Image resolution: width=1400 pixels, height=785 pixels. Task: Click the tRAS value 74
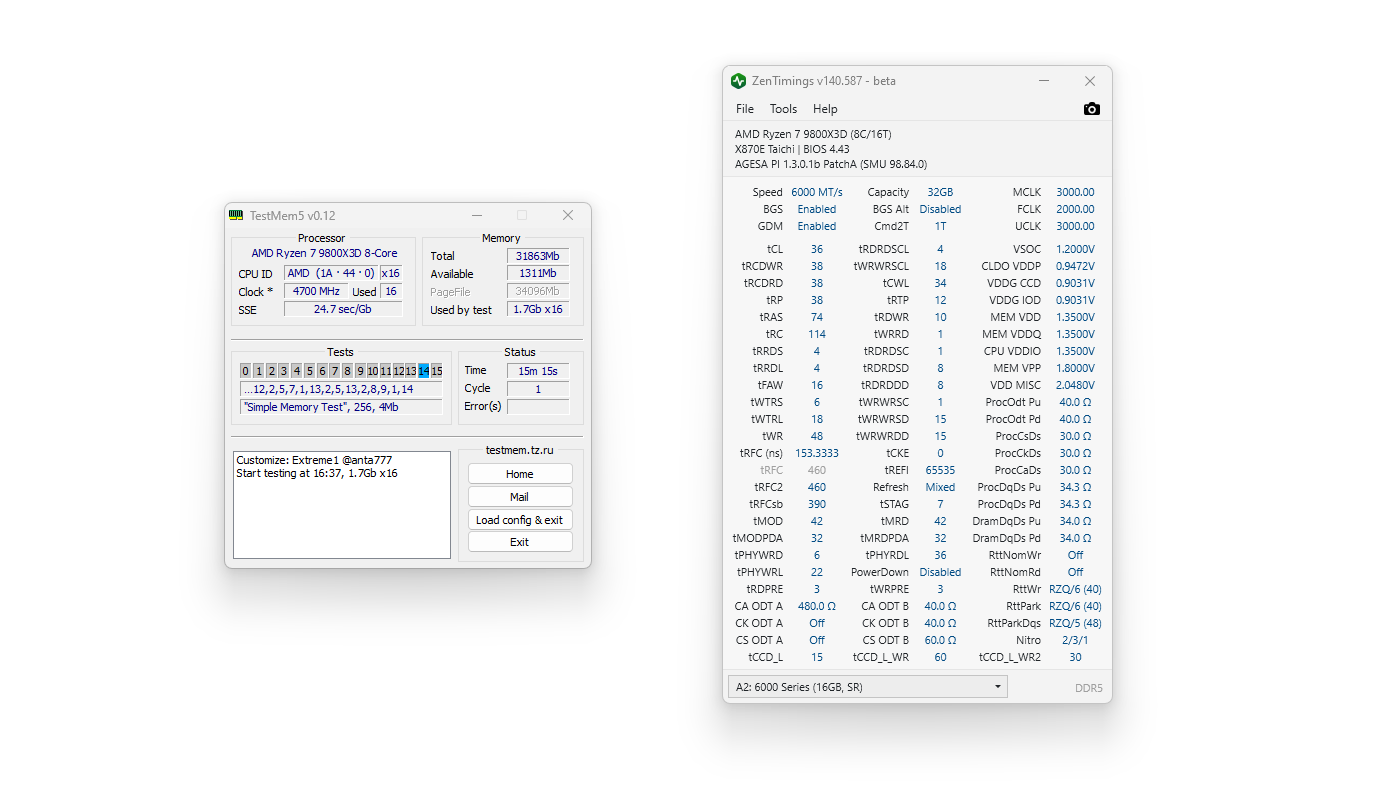coord(817,317)
